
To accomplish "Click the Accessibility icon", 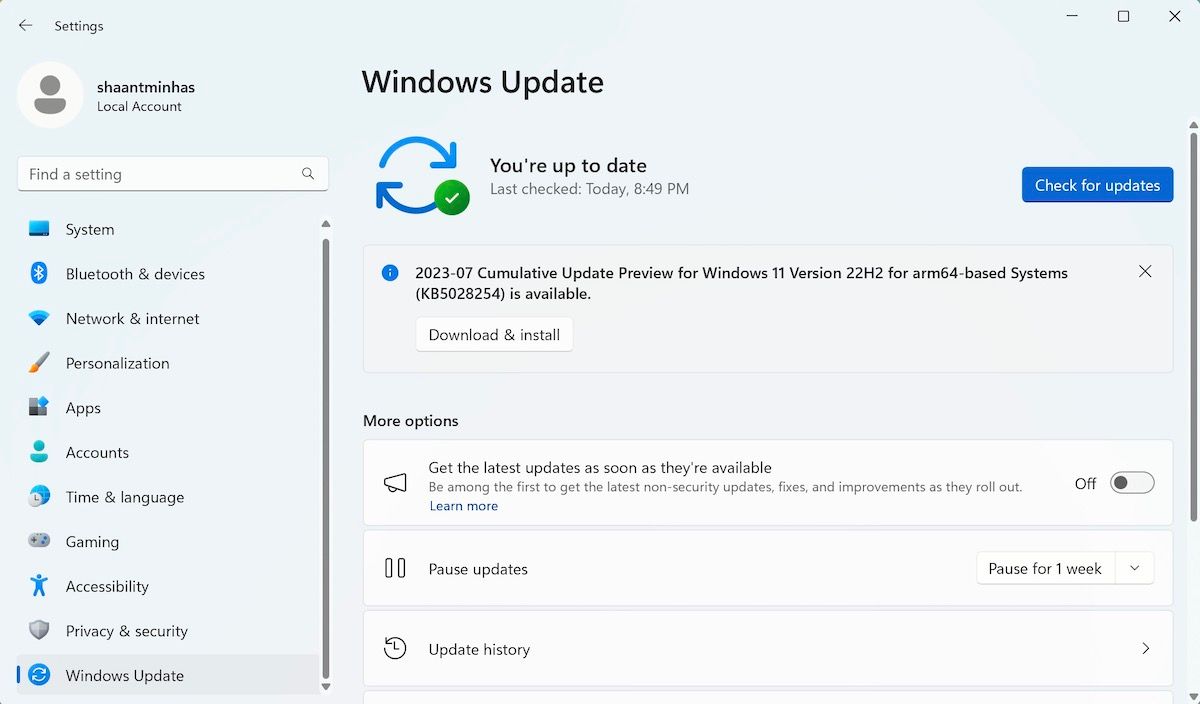I will 38,586.
